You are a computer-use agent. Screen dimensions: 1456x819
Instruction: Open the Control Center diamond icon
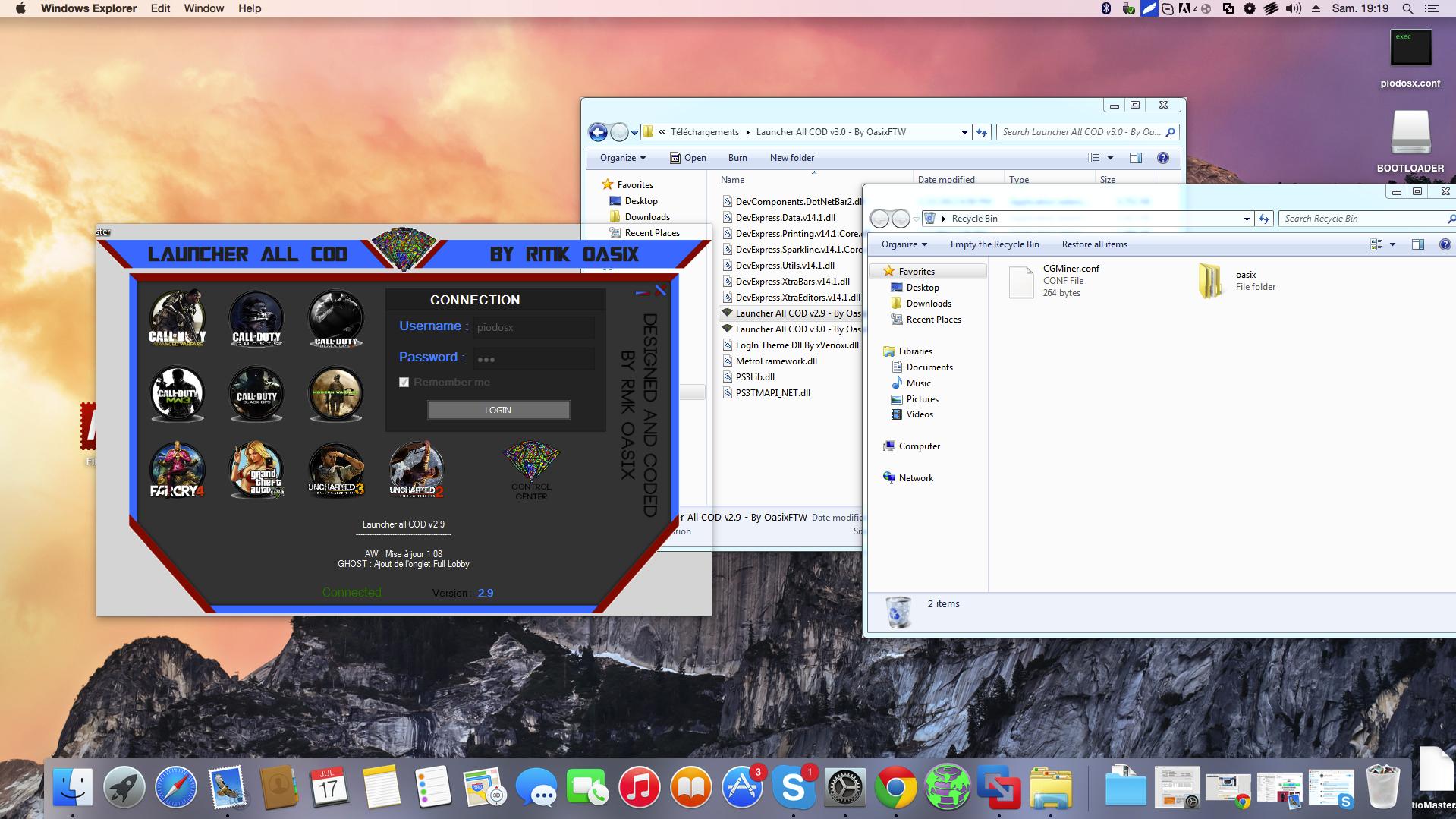click(x=531, y=470)
